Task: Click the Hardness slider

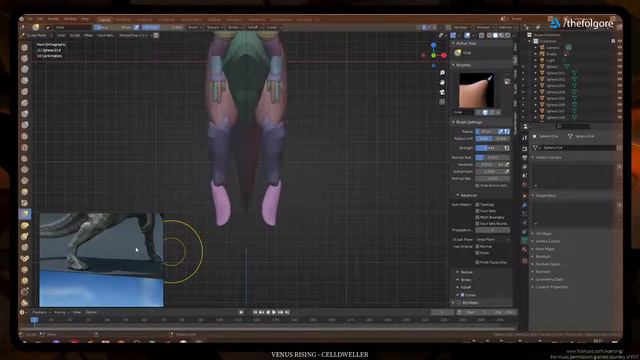Action: click(486, 164)
